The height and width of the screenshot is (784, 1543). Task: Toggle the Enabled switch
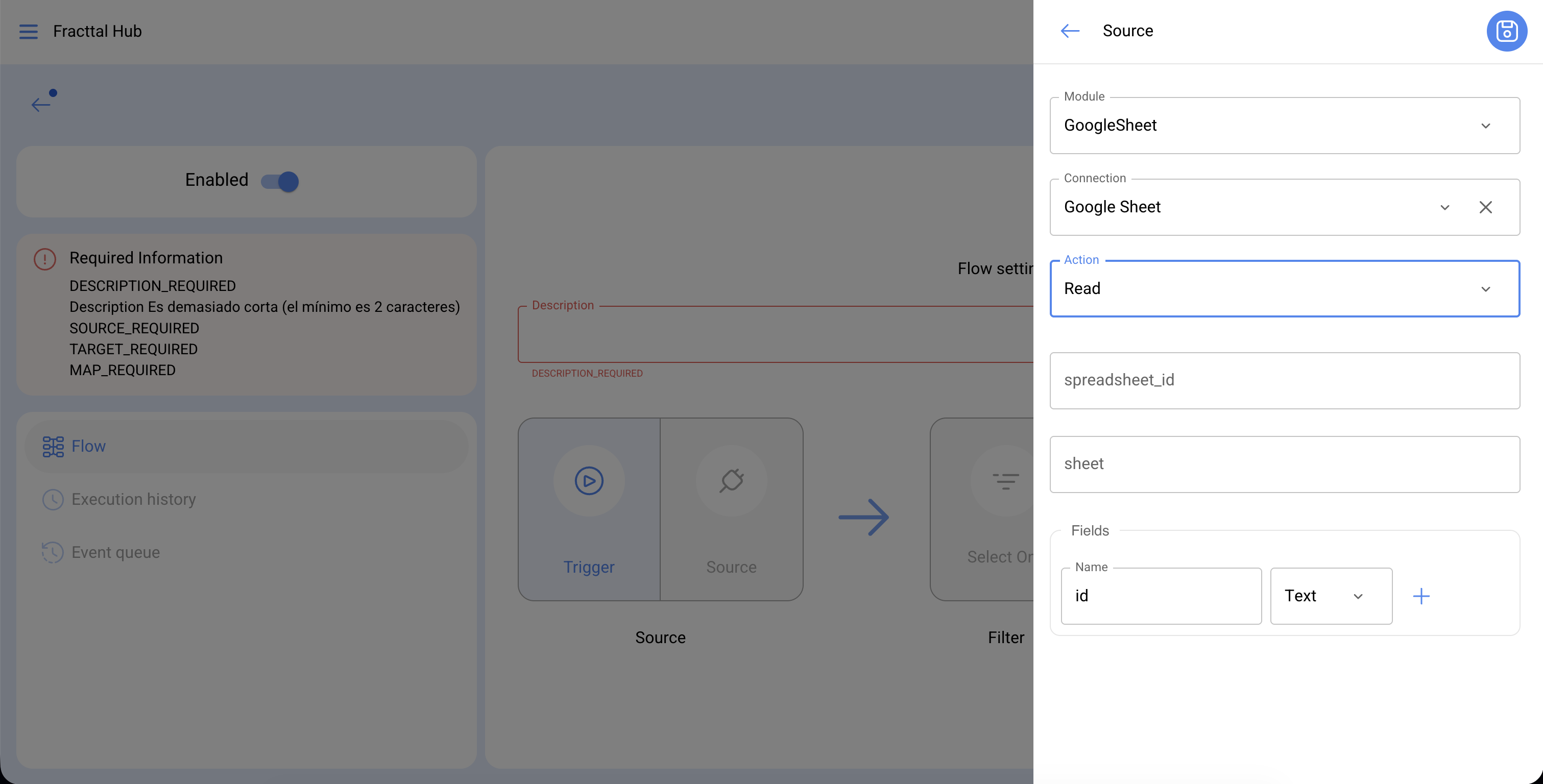coord(280,182)
